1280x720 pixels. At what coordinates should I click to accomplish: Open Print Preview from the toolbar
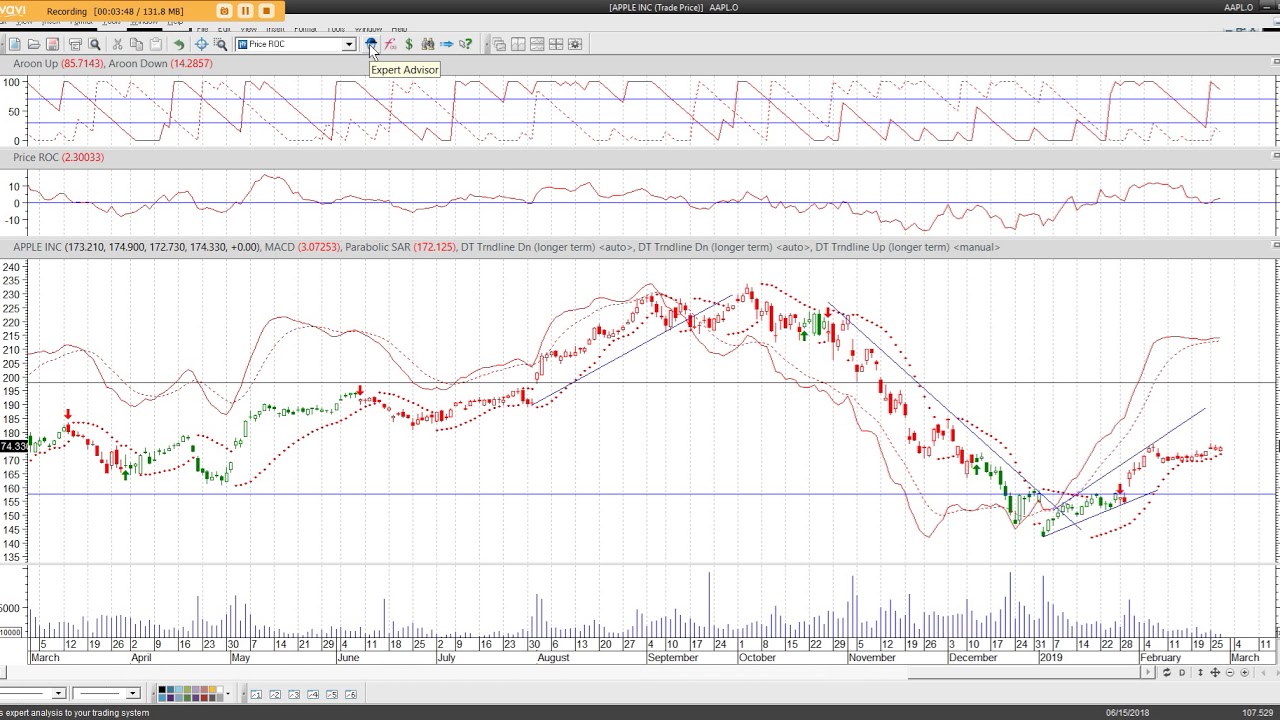95,44
